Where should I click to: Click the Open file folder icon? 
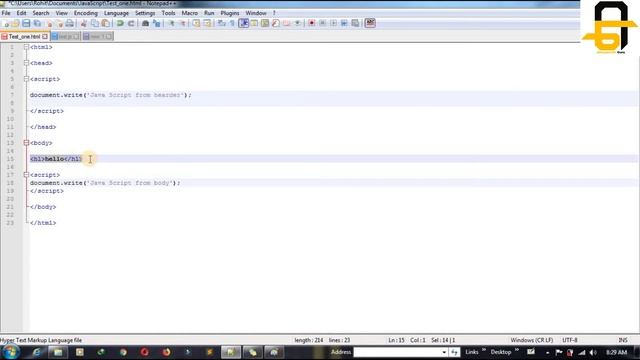point(16,23)
